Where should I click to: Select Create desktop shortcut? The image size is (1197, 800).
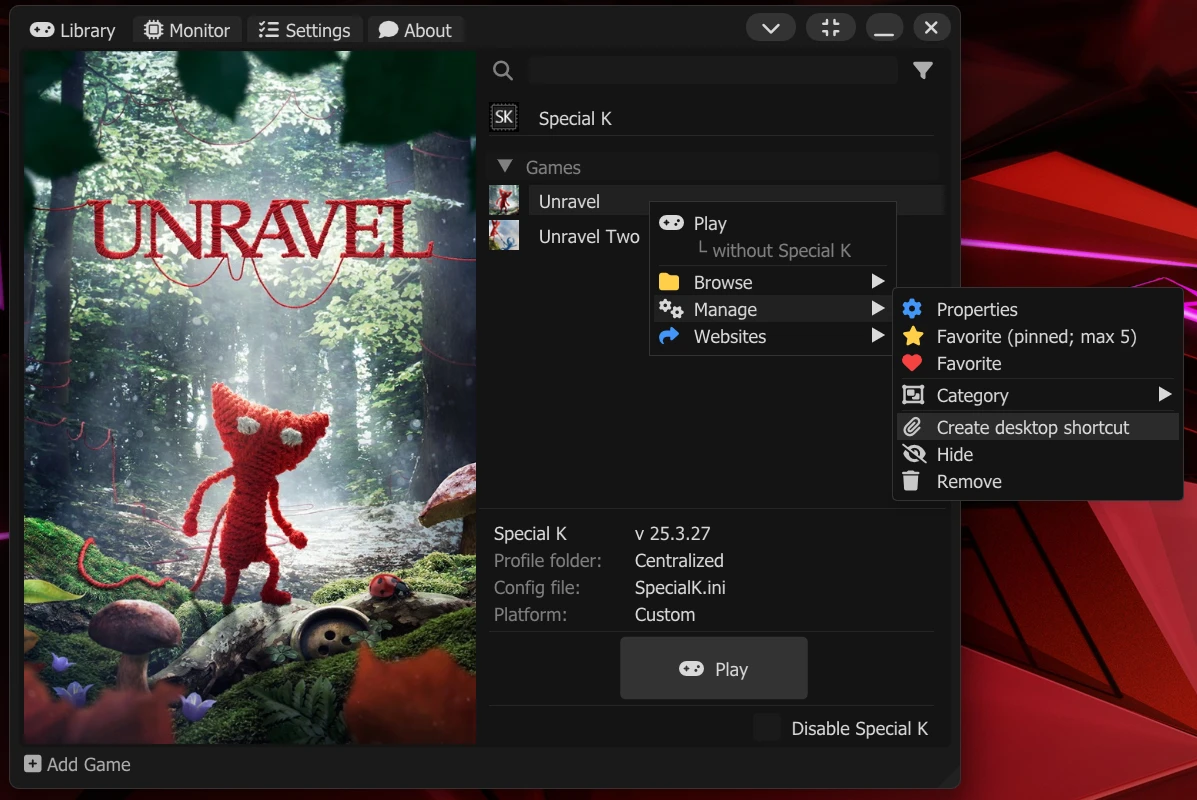[1038, 427]
